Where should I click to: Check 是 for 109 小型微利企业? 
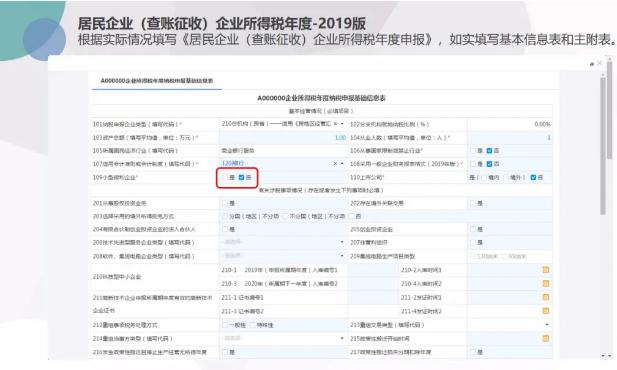(x=225, y=178)
